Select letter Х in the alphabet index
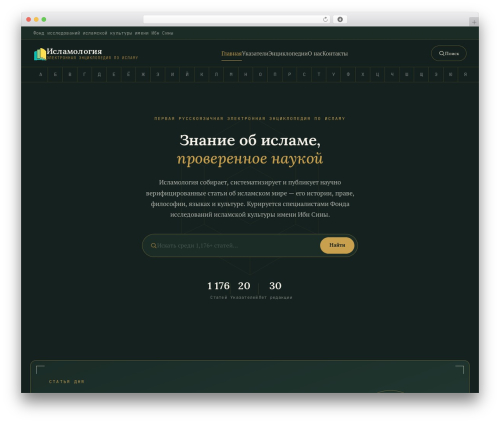The width and height of the screenshot is (500, 423). [x=363, y=74]
